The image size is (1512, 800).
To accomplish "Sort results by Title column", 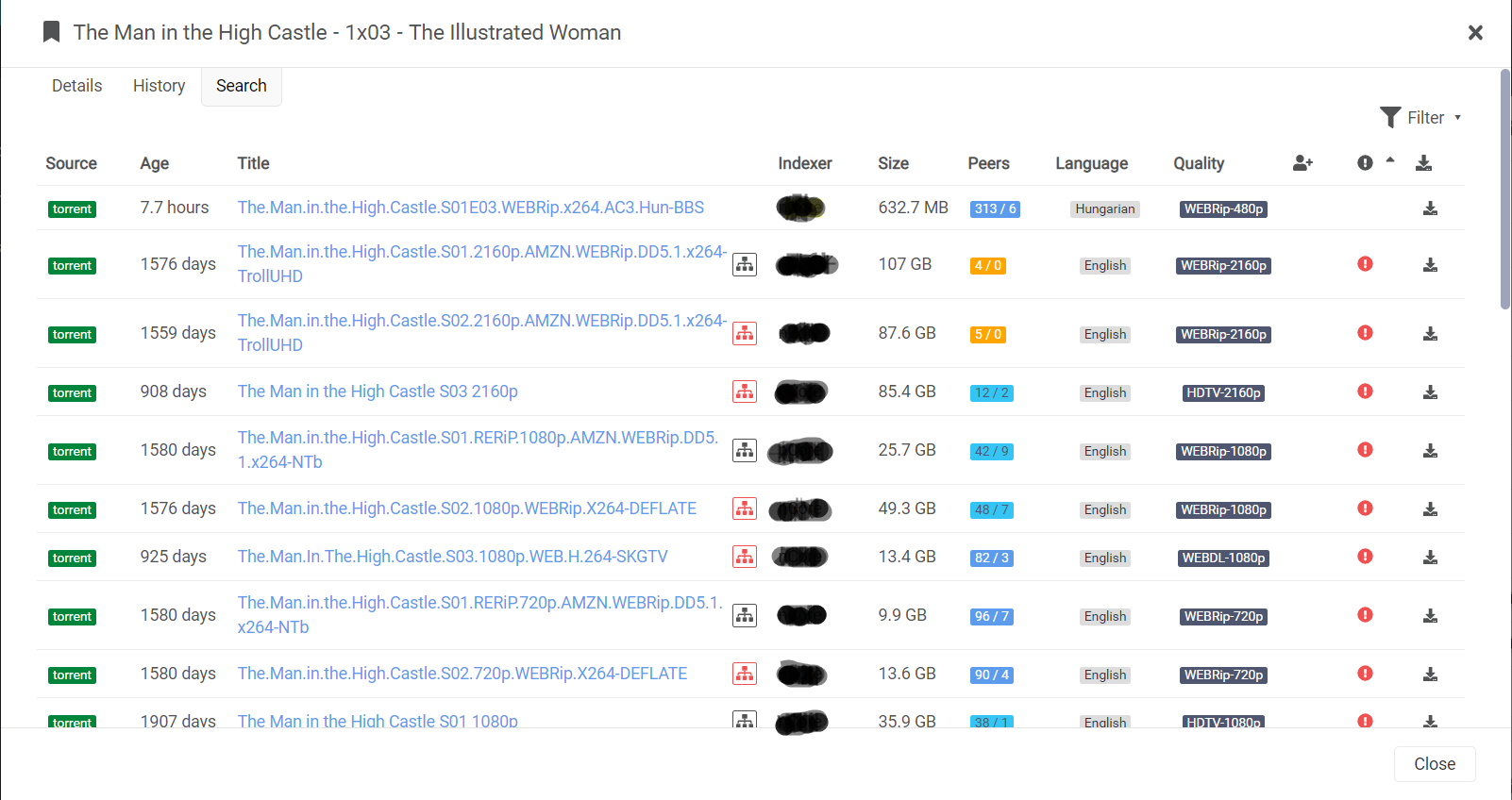I will pyautogui.click(x=253, y=163).
